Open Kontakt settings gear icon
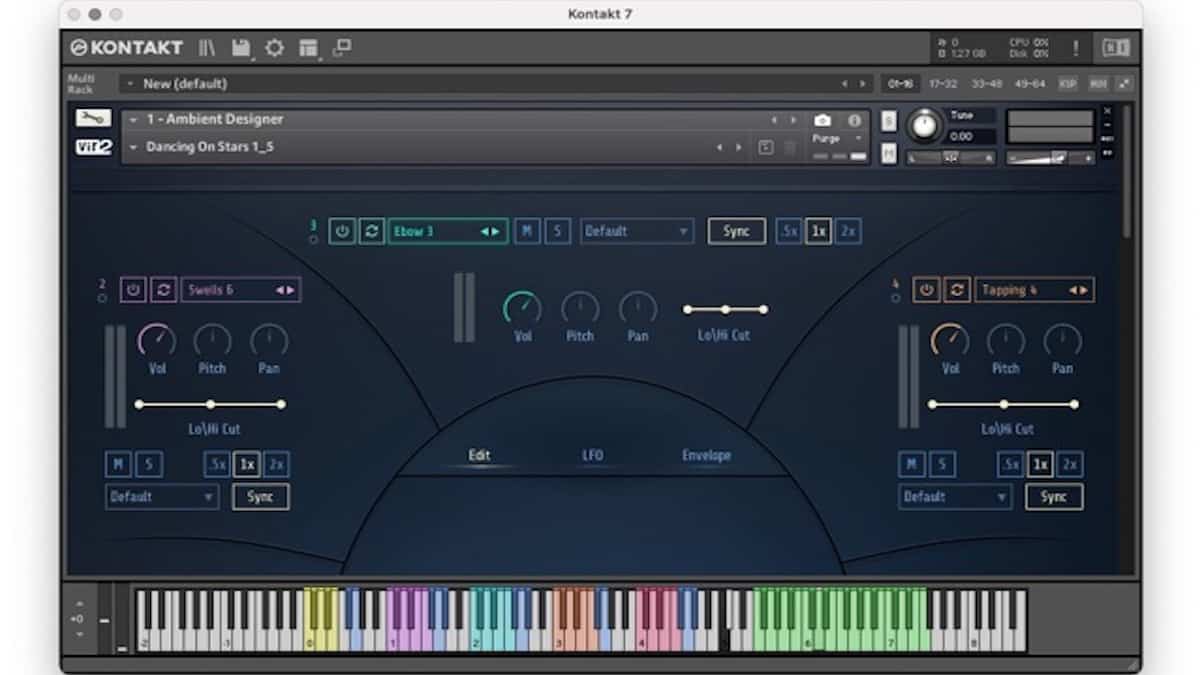This screenshot has height=675, width=1200. [x=274, y=47]
